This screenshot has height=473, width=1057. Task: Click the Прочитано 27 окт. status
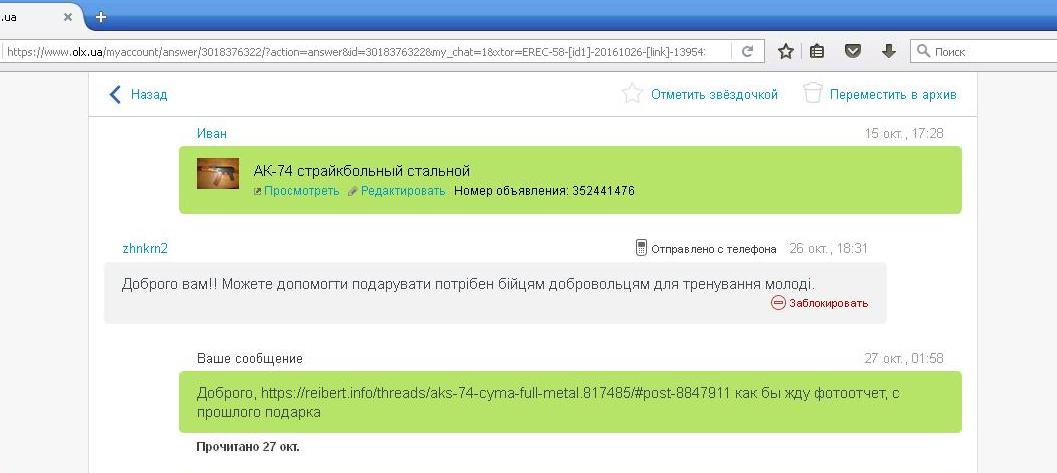(248, 447)
